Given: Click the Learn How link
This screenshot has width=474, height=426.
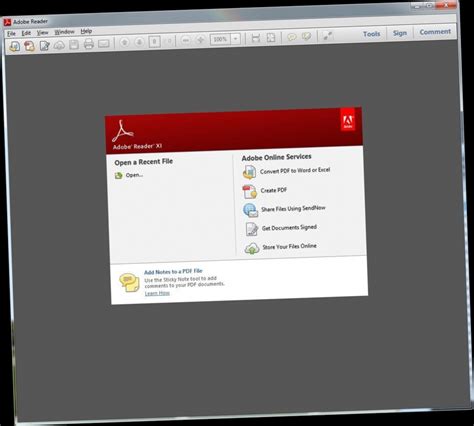Looking at the screenshot, I should tap(157, 294).
